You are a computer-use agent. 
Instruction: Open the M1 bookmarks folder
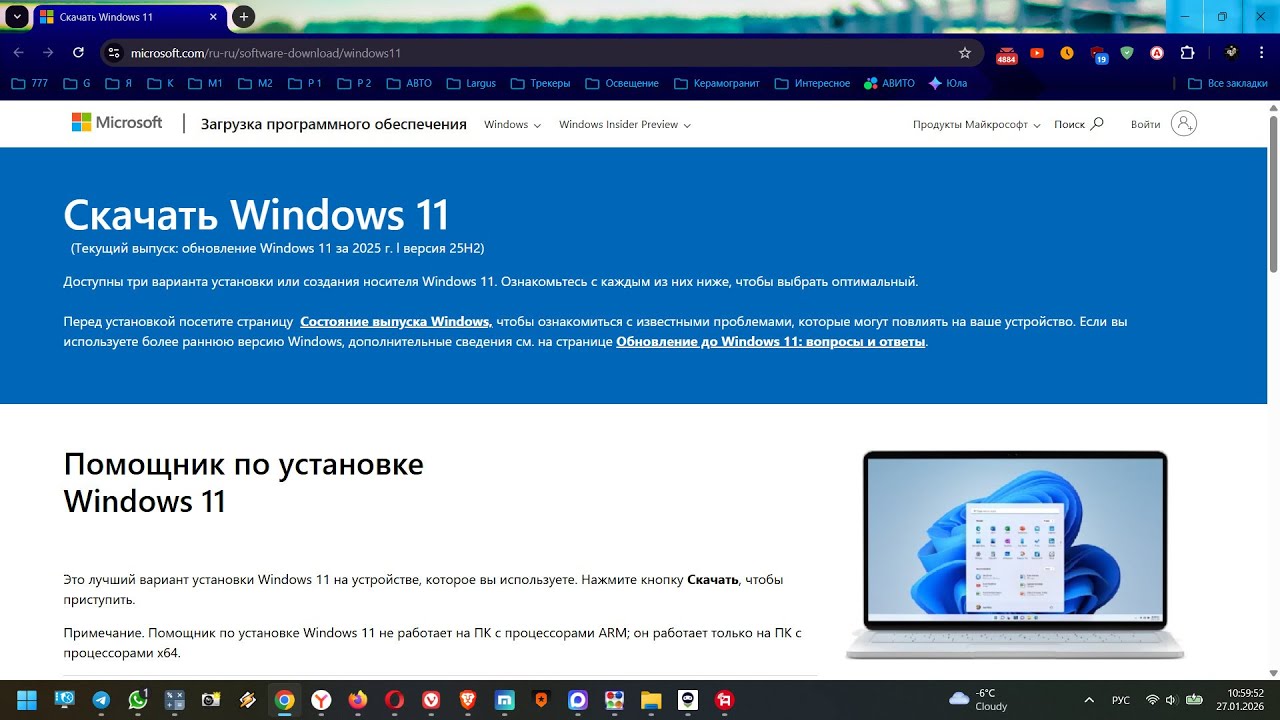point(205,83)
